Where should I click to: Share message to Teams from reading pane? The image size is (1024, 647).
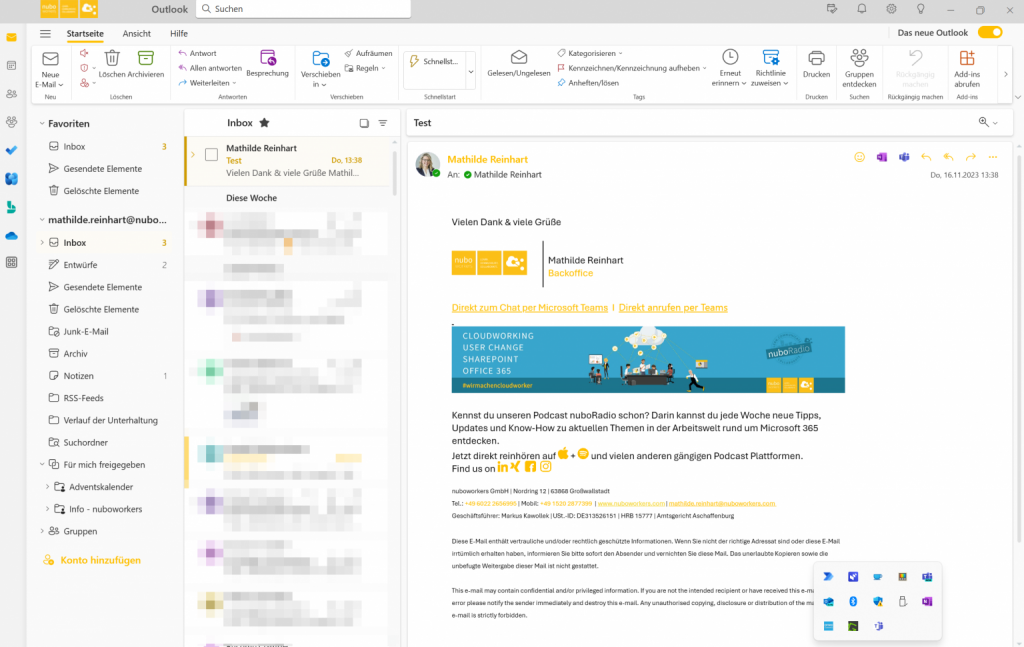pos(904,157)
